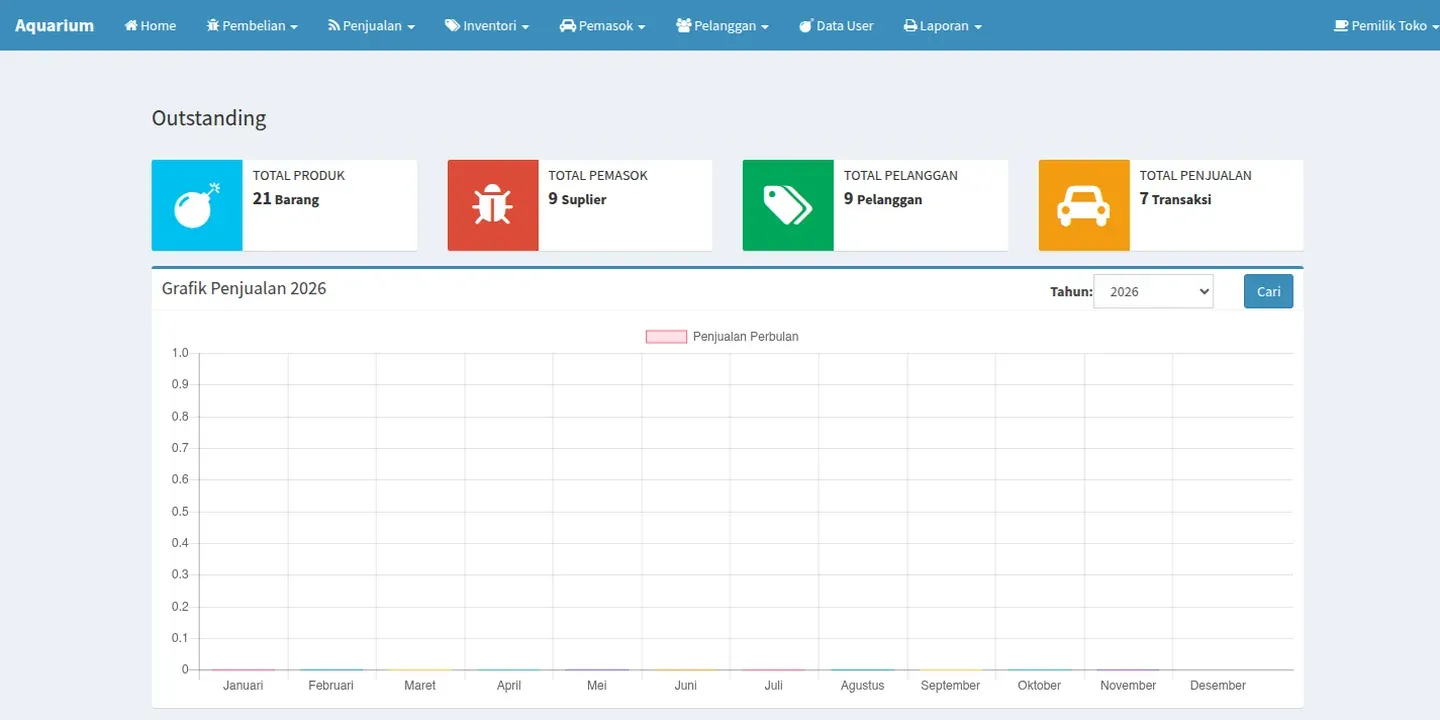Click the Aquarium brand link
Image resolution: width=1440 pixels, height=720 pixels.
pos(54,26)
